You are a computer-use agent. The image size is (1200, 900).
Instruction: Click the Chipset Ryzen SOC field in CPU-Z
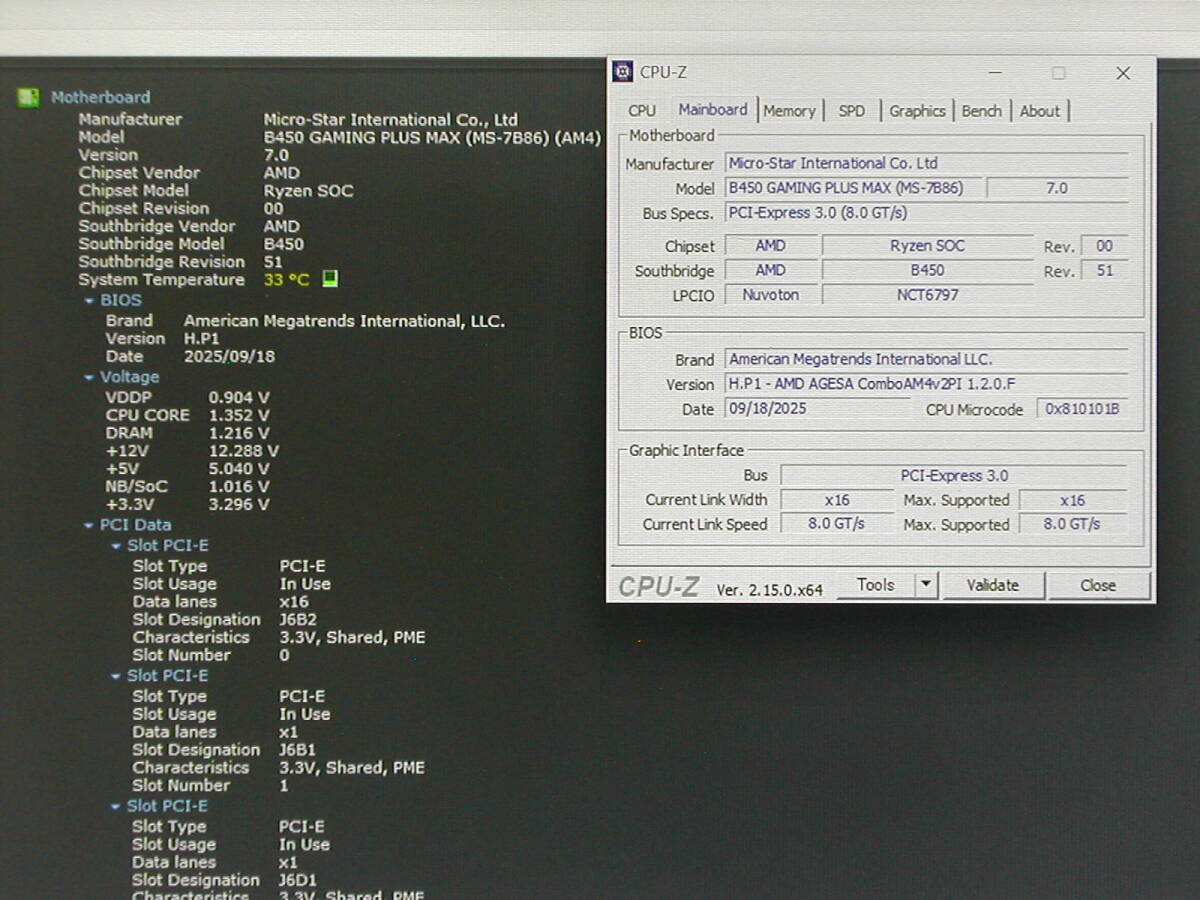click(x=927, y=246)
